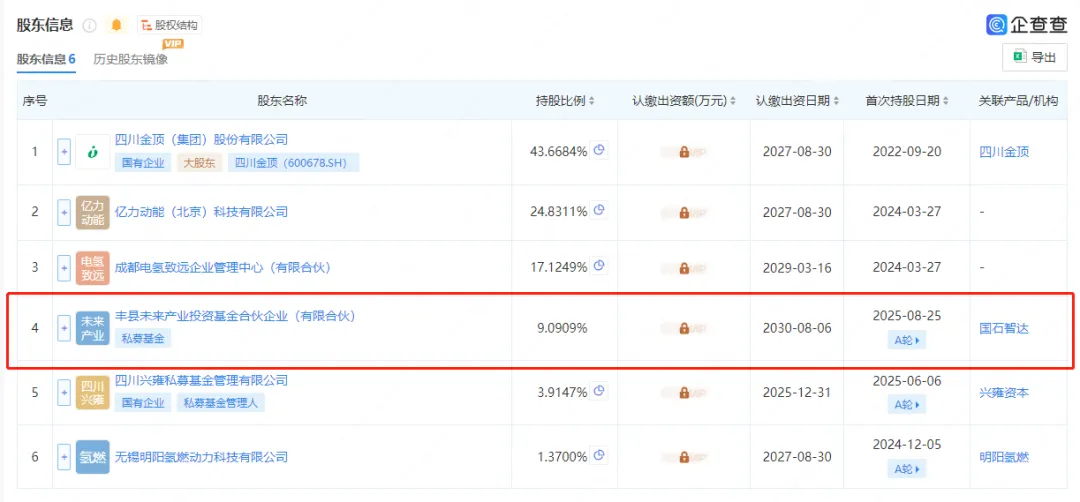Click pie chart icon next to 17.1249%
Image resolution: width=1080 pixels, height=502 pixels.
(599, 266)
